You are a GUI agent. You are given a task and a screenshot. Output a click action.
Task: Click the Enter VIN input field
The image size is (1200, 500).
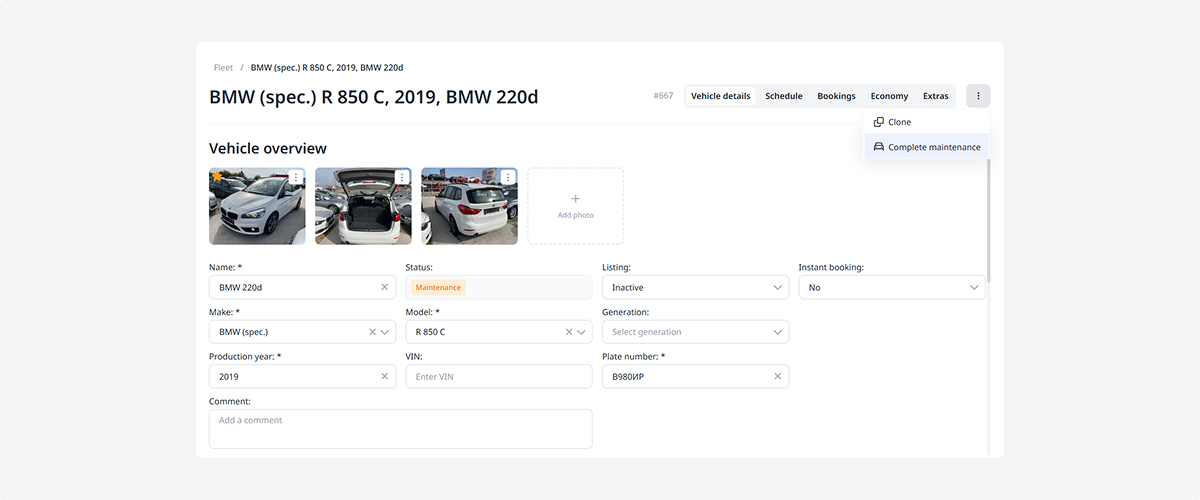click(x=498, y=377)
